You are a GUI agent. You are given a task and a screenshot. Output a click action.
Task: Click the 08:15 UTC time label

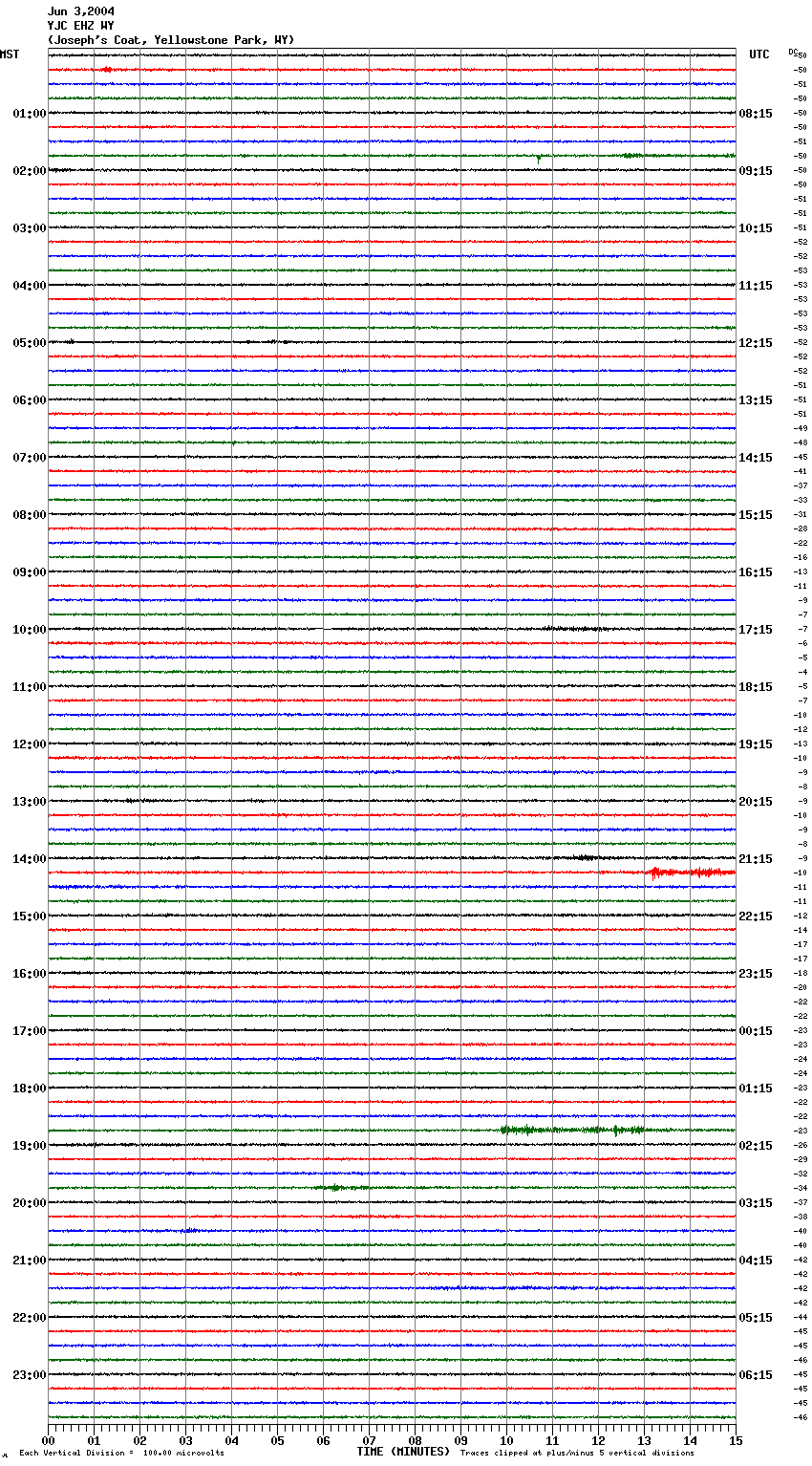click(x=756, y=114)
